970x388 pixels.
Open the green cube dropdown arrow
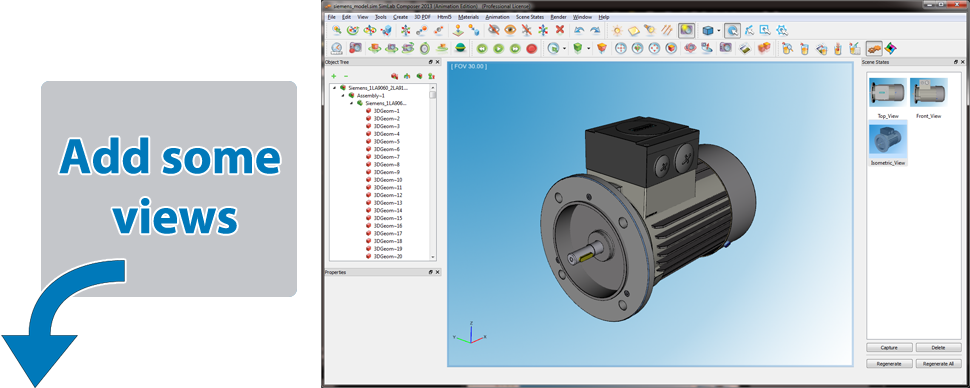click(x=589, y=48)
